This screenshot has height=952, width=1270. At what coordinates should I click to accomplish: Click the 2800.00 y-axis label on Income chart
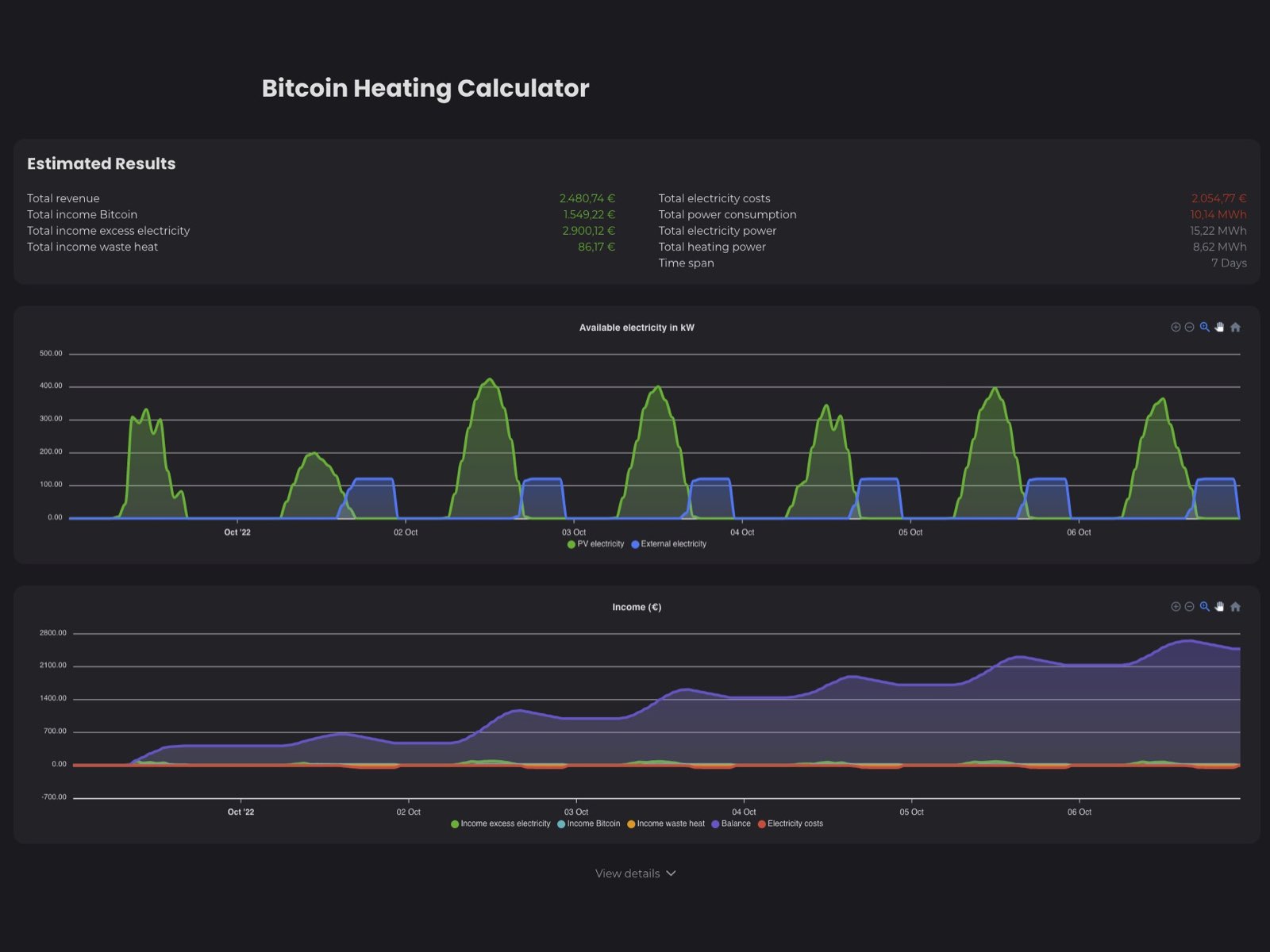53,633
